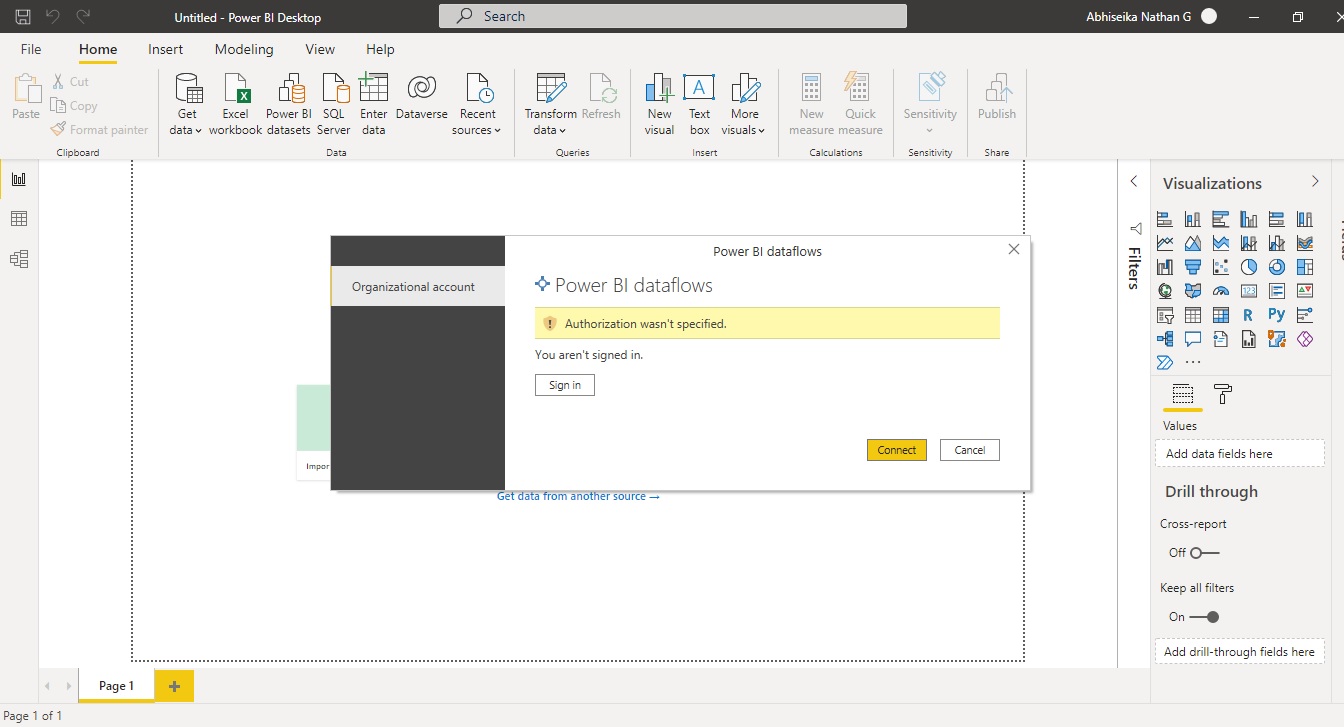Open the Get data menu

coord(187,104)
